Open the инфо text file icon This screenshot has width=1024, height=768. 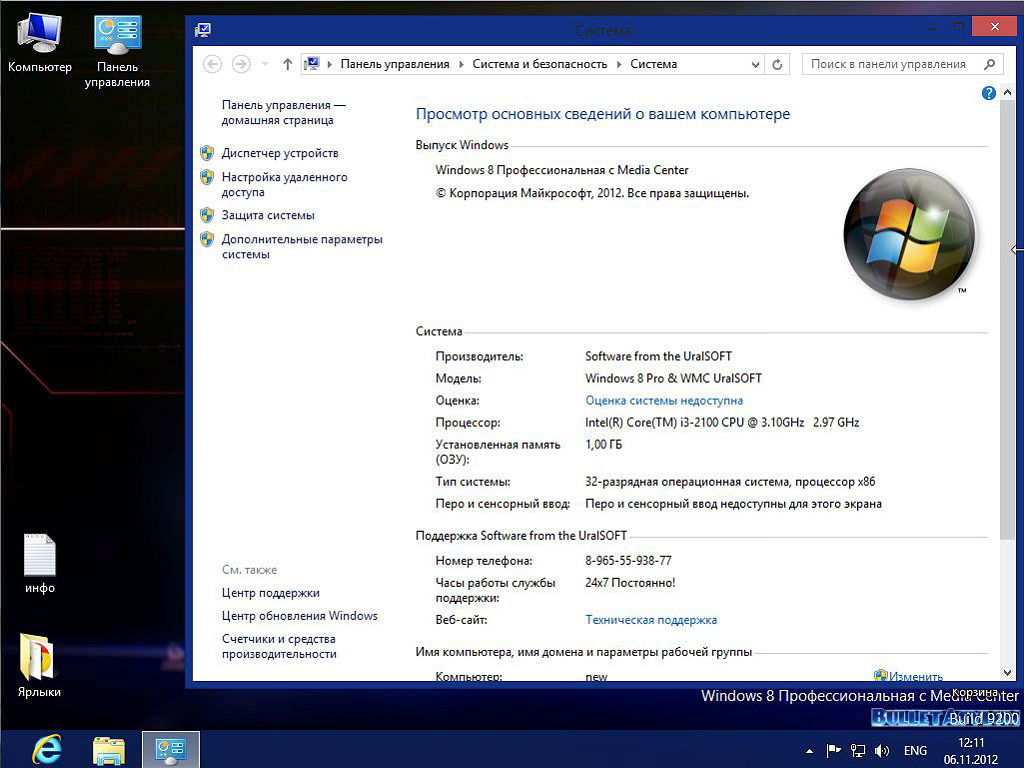click(40, 563)
